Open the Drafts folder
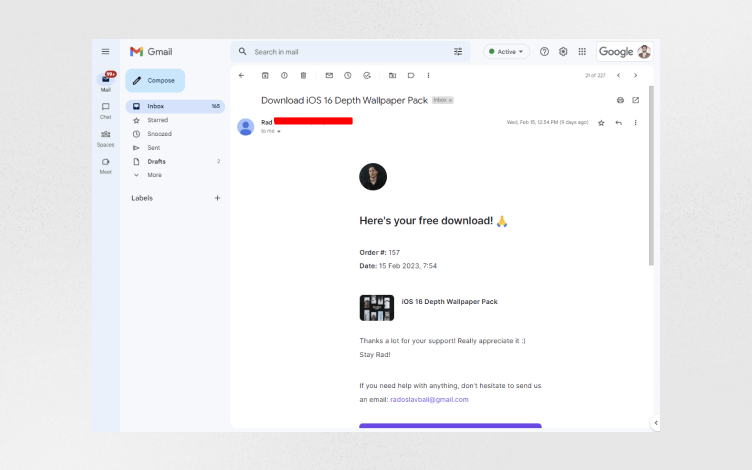 (175, 162)
